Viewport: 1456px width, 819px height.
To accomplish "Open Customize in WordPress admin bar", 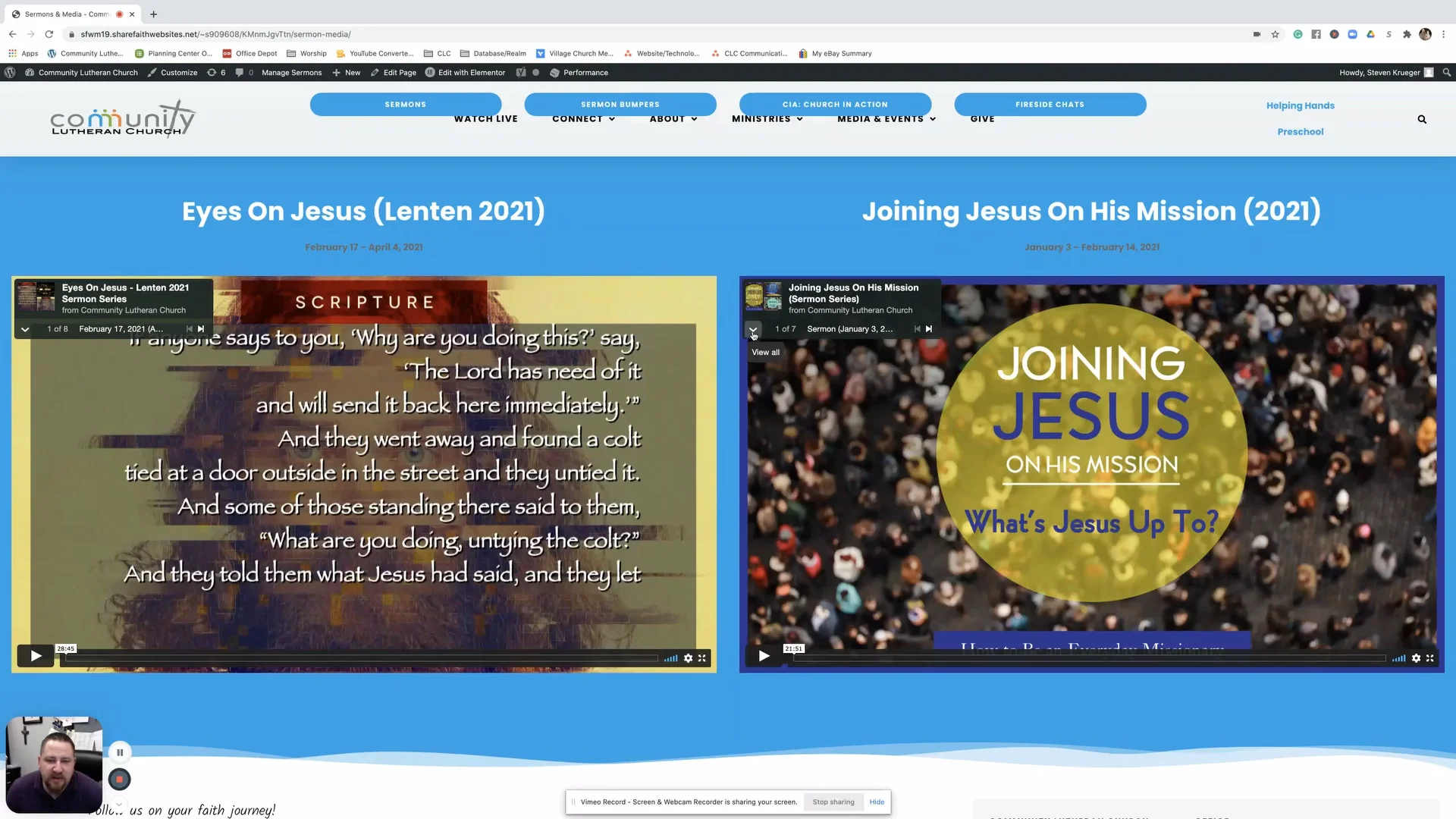I will tap(172, 73).
